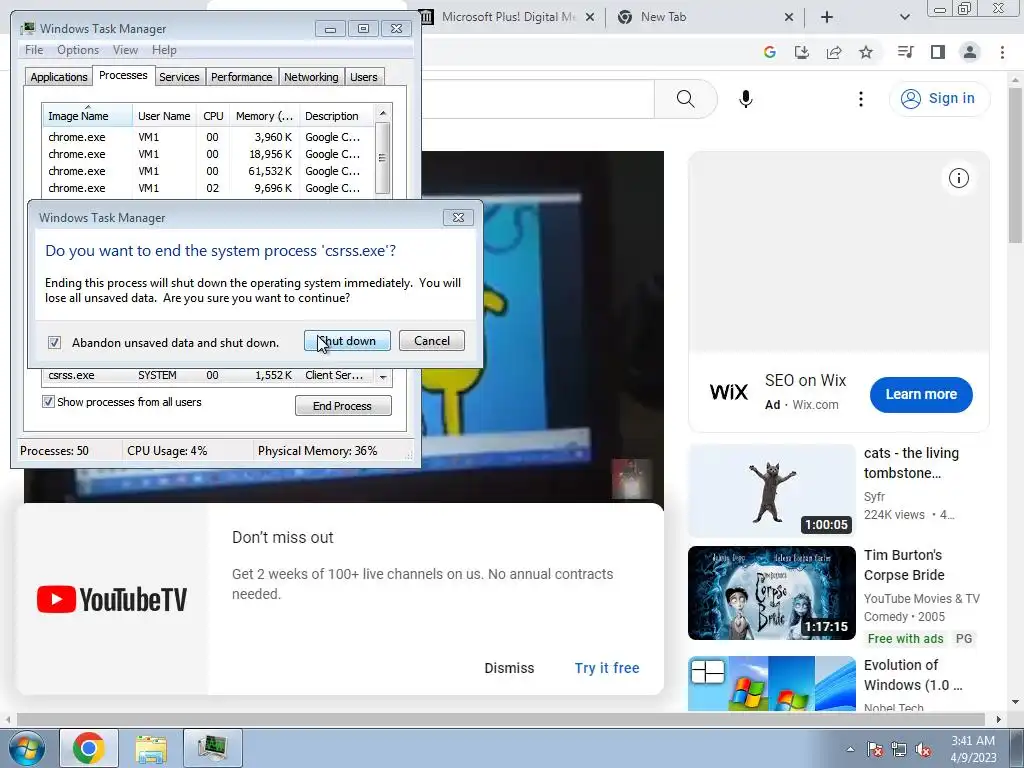
Task: Open the Options menu in Task Manager
Action: [78, 50]
